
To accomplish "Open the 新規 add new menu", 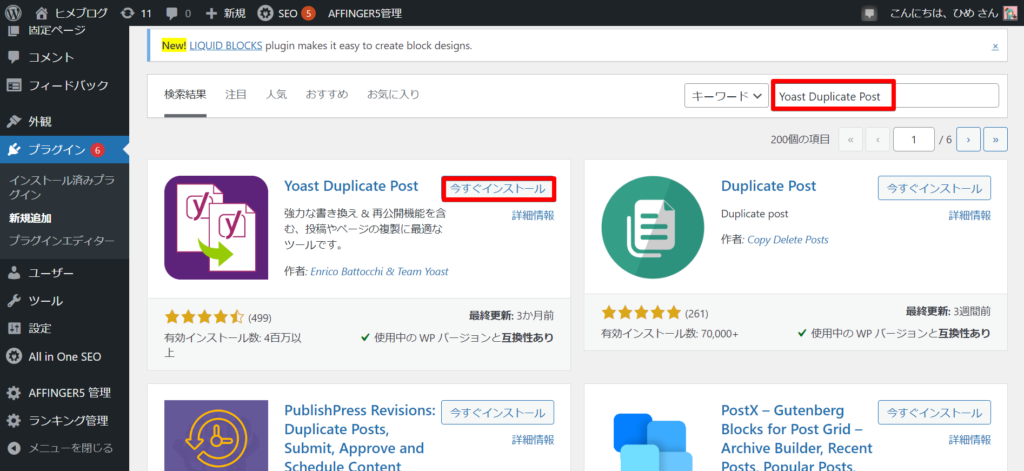I will [225, 12].
